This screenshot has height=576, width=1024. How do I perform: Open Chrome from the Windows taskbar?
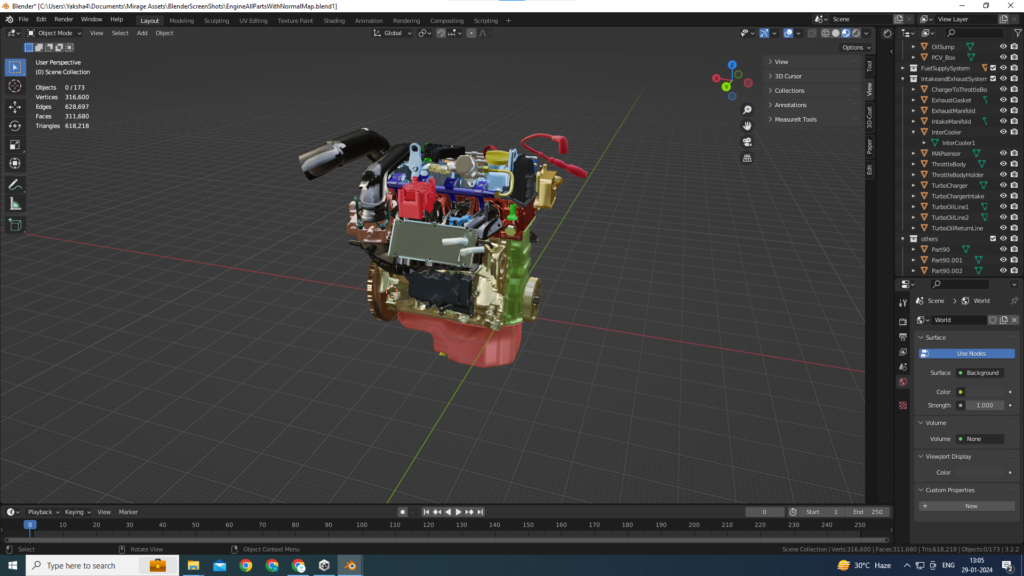click(246, 566)
